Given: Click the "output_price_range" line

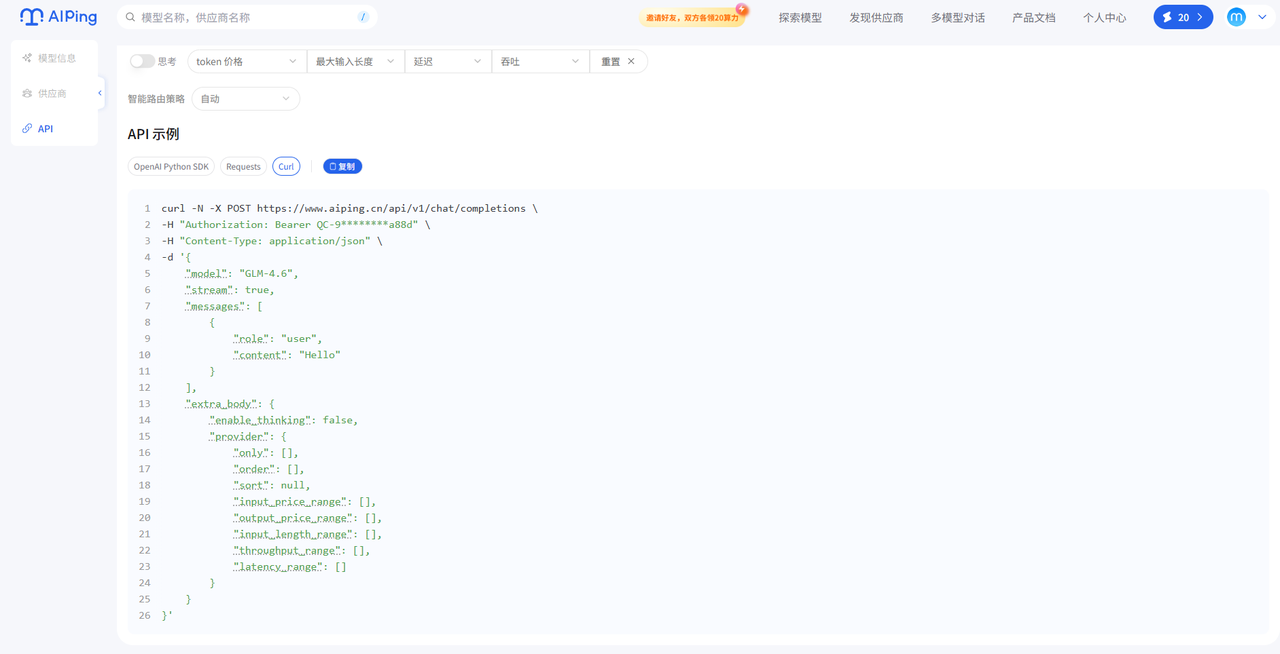Looking at the screenshot, I should pos(308,518).
